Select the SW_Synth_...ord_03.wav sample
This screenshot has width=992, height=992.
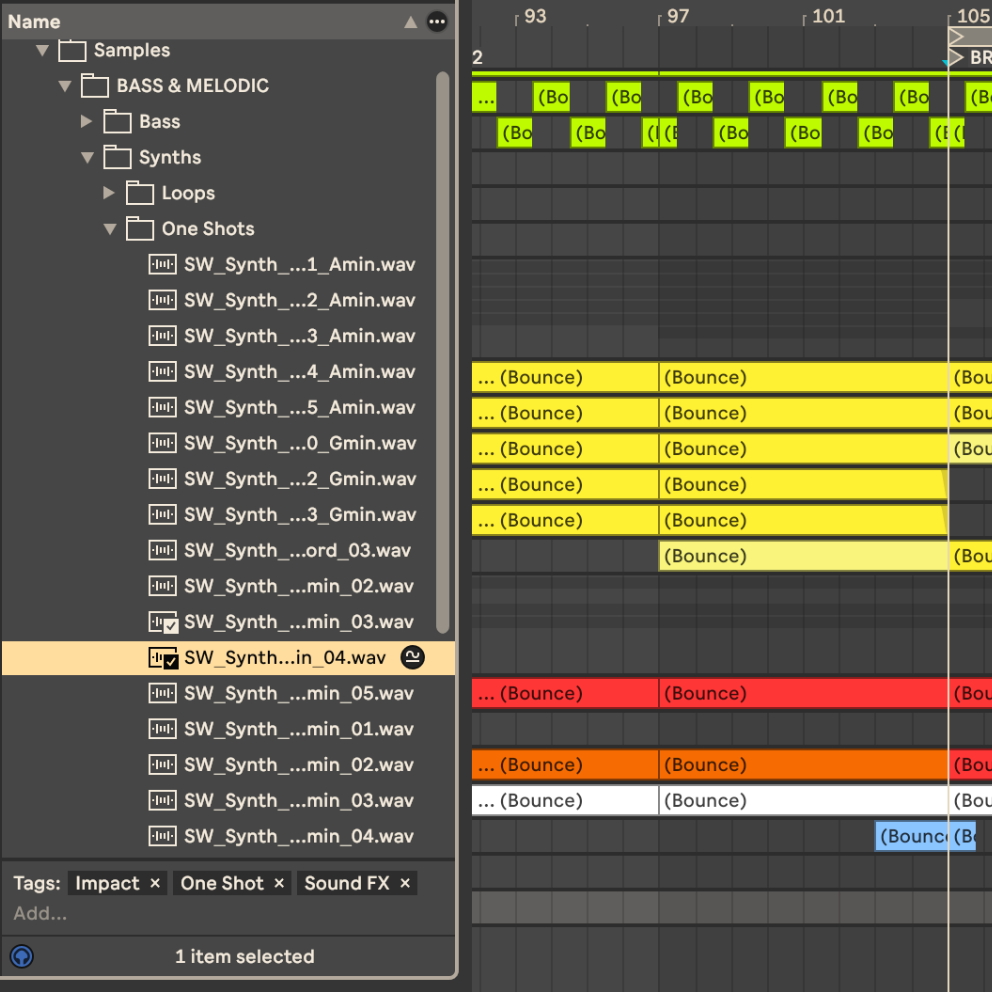click(297, 550)
